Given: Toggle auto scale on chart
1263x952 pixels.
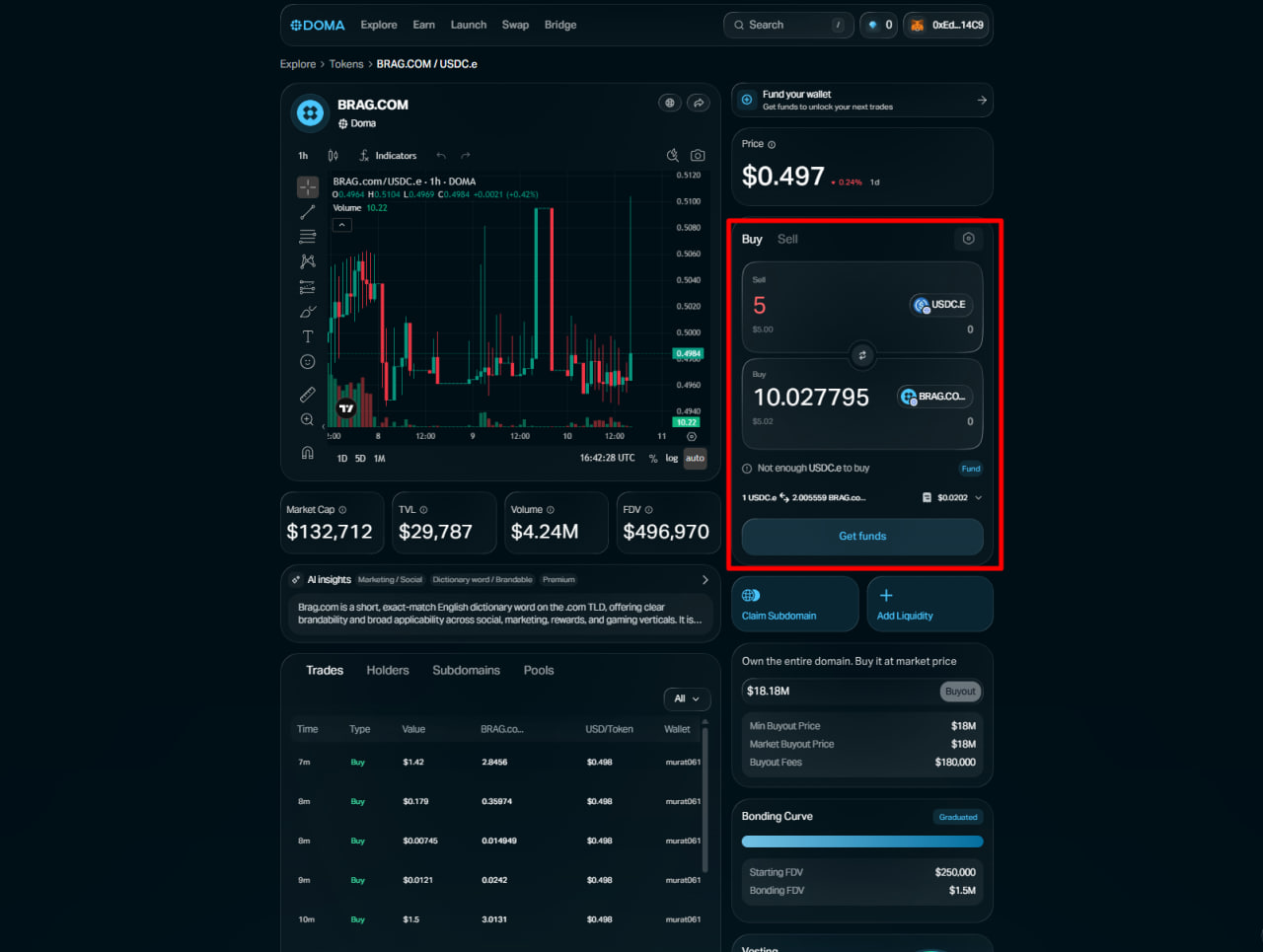Looking at the screenshot, I should (695, 459).
